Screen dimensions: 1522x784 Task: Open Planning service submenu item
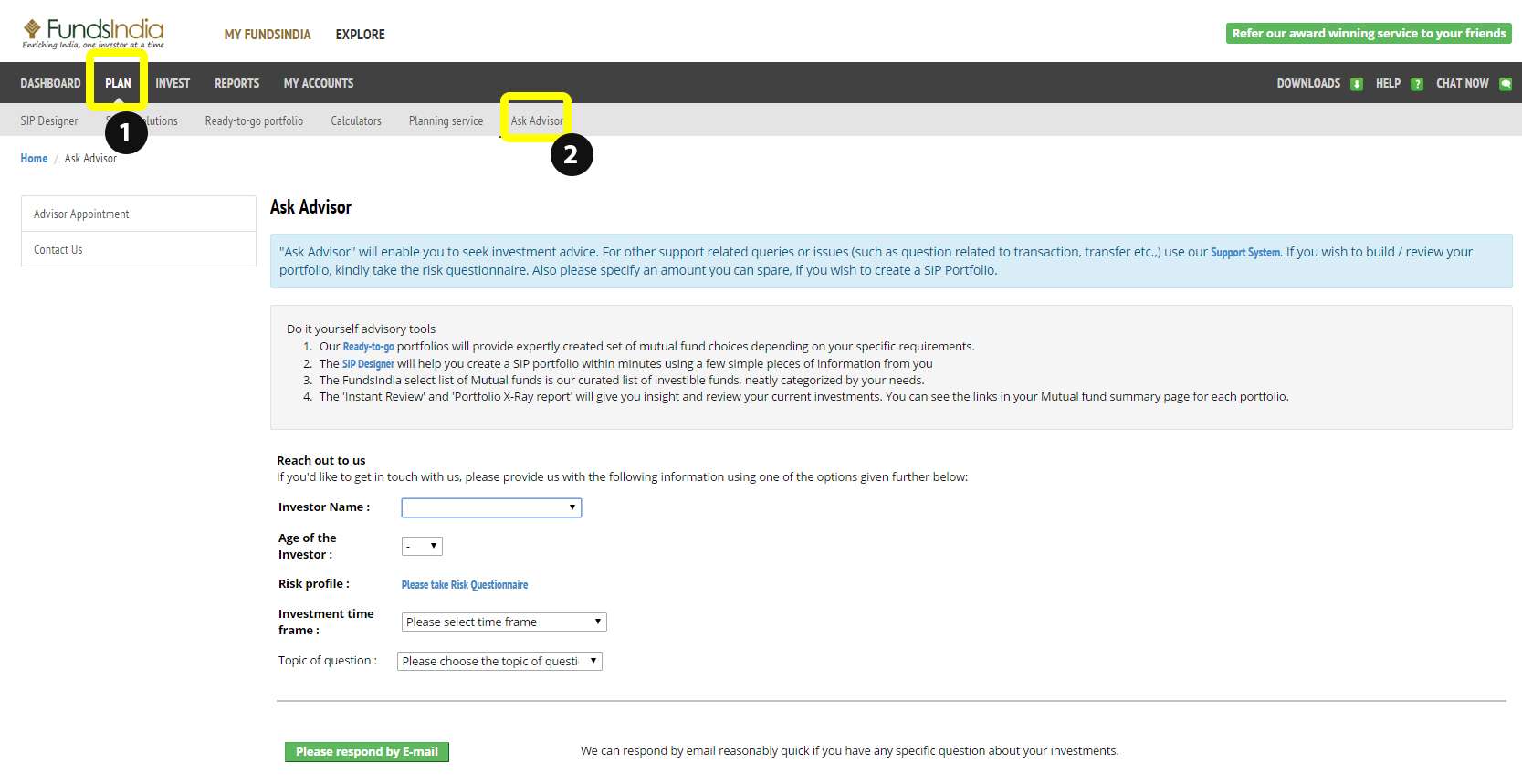pyautogui.click(x=446, y=120)
